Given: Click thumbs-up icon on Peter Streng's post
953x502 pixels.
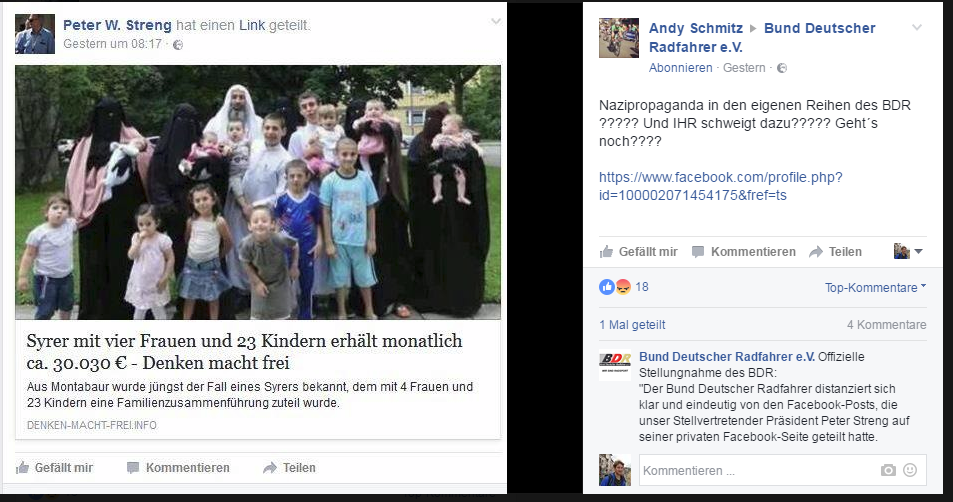Looking at the screenshot, I should pos(22,467).
